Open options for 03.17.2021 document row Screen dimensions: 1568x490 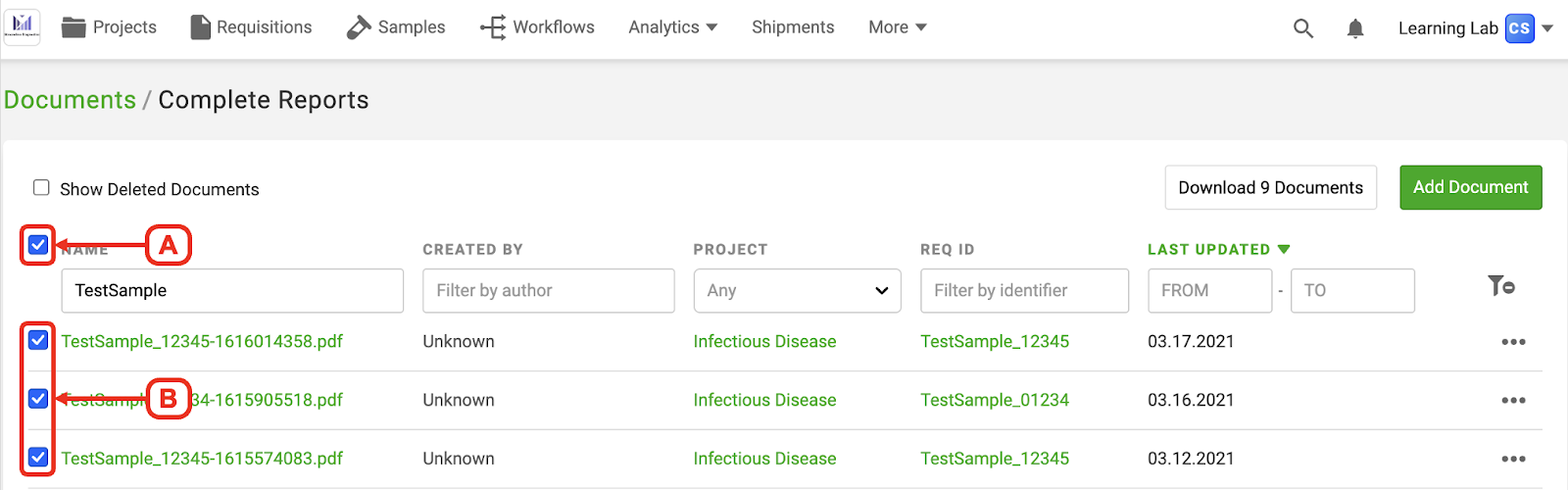(x=1513, y=342)
